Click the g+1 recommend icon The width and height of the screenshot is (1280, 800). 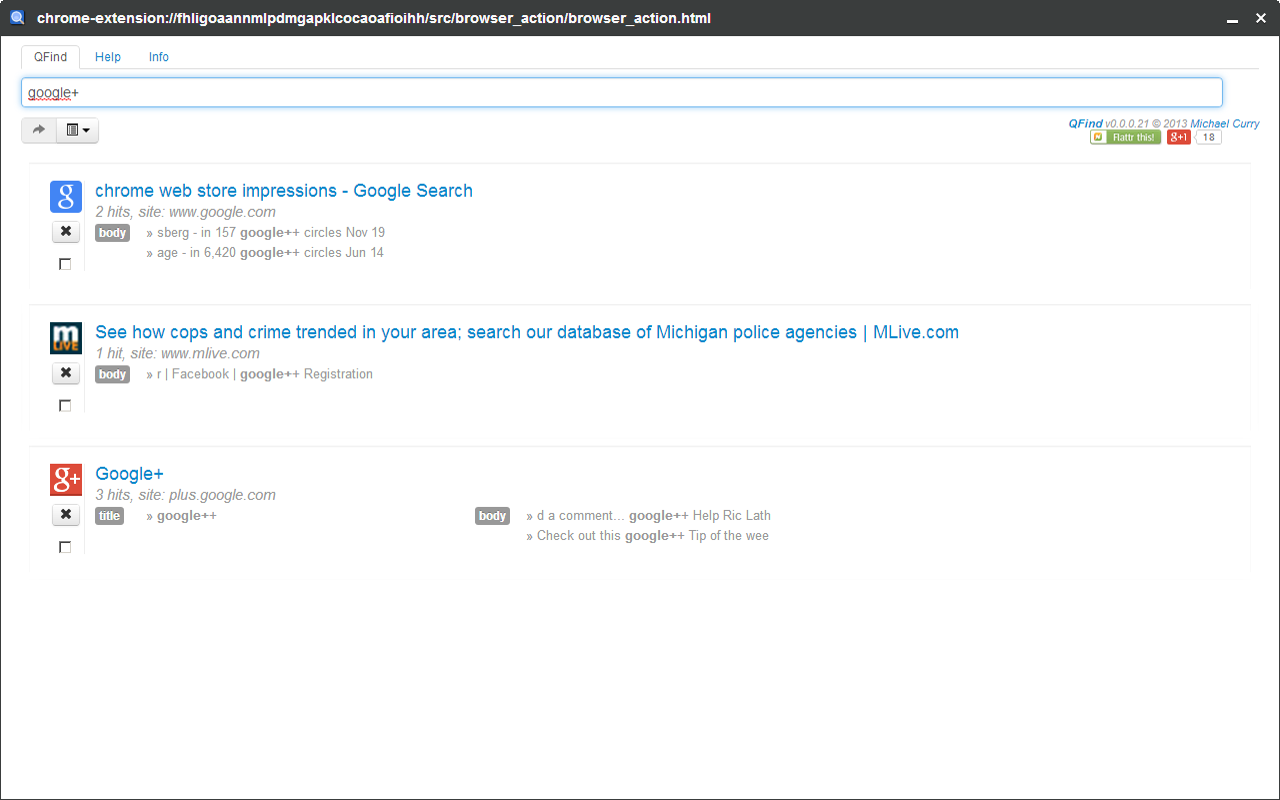tap(1178, 137)
